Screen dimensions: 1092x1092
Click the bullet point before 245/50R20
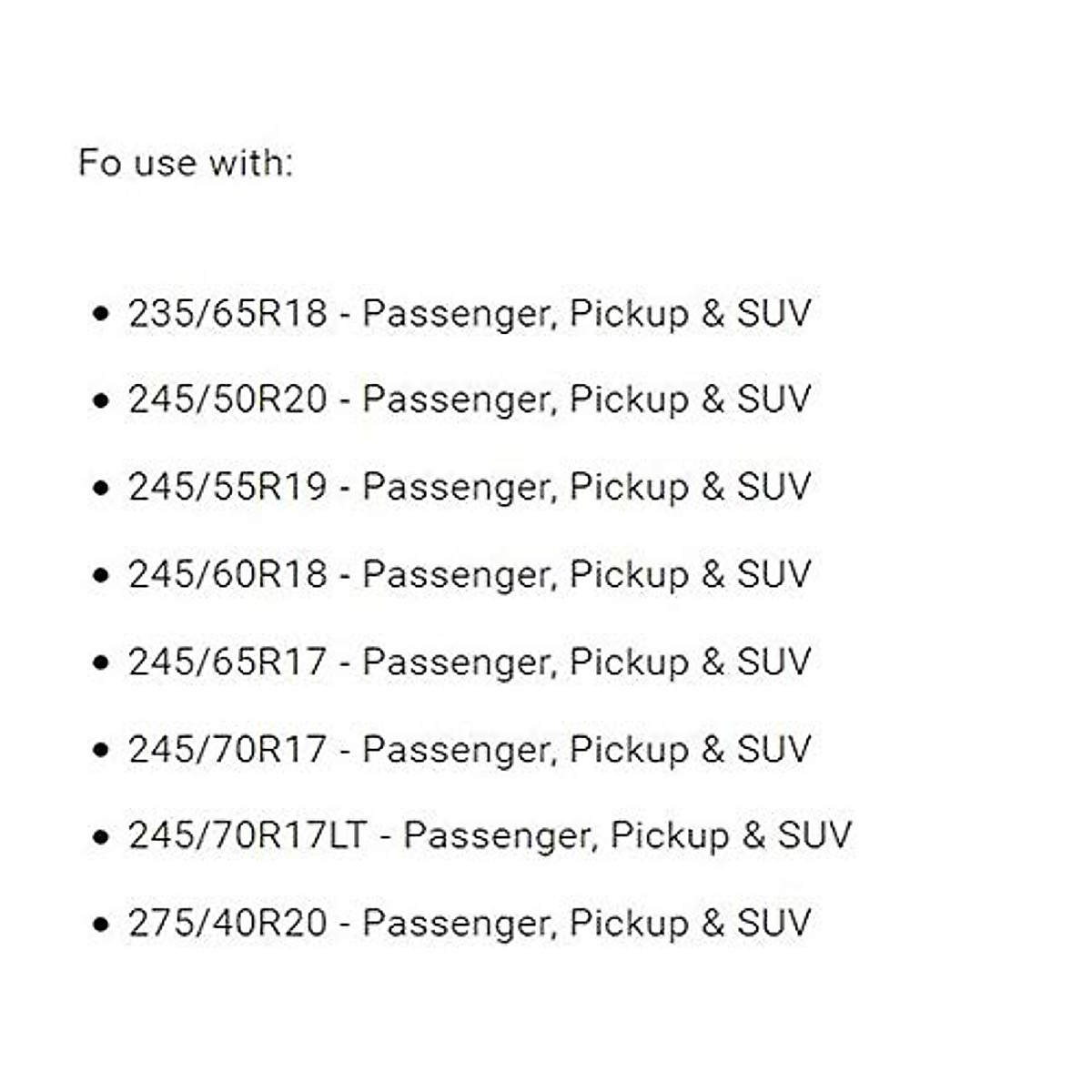point(101,401)
